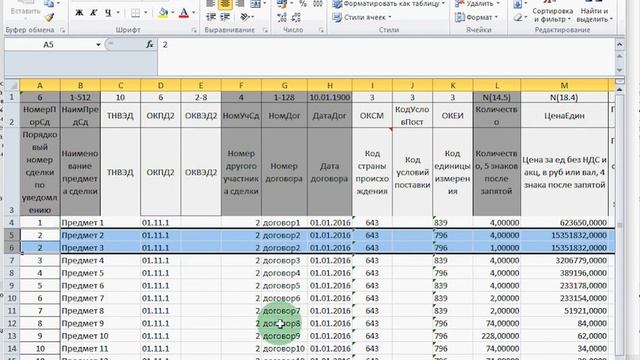Screen dimensions: 640x360
Task: Click cell containing договор10
Action: (284, 349)
